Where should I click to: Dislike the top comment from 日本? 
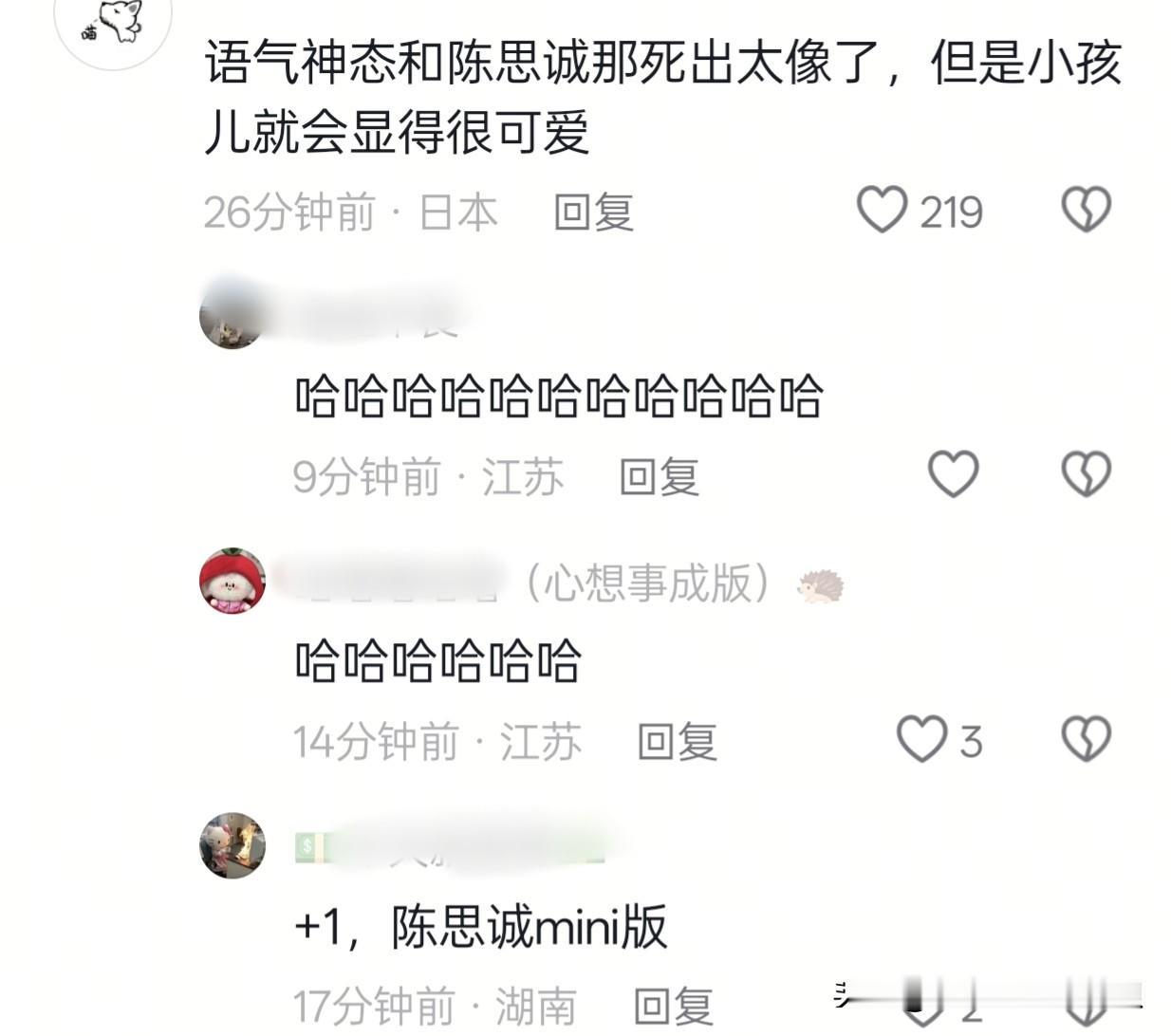coord(1086,210)
